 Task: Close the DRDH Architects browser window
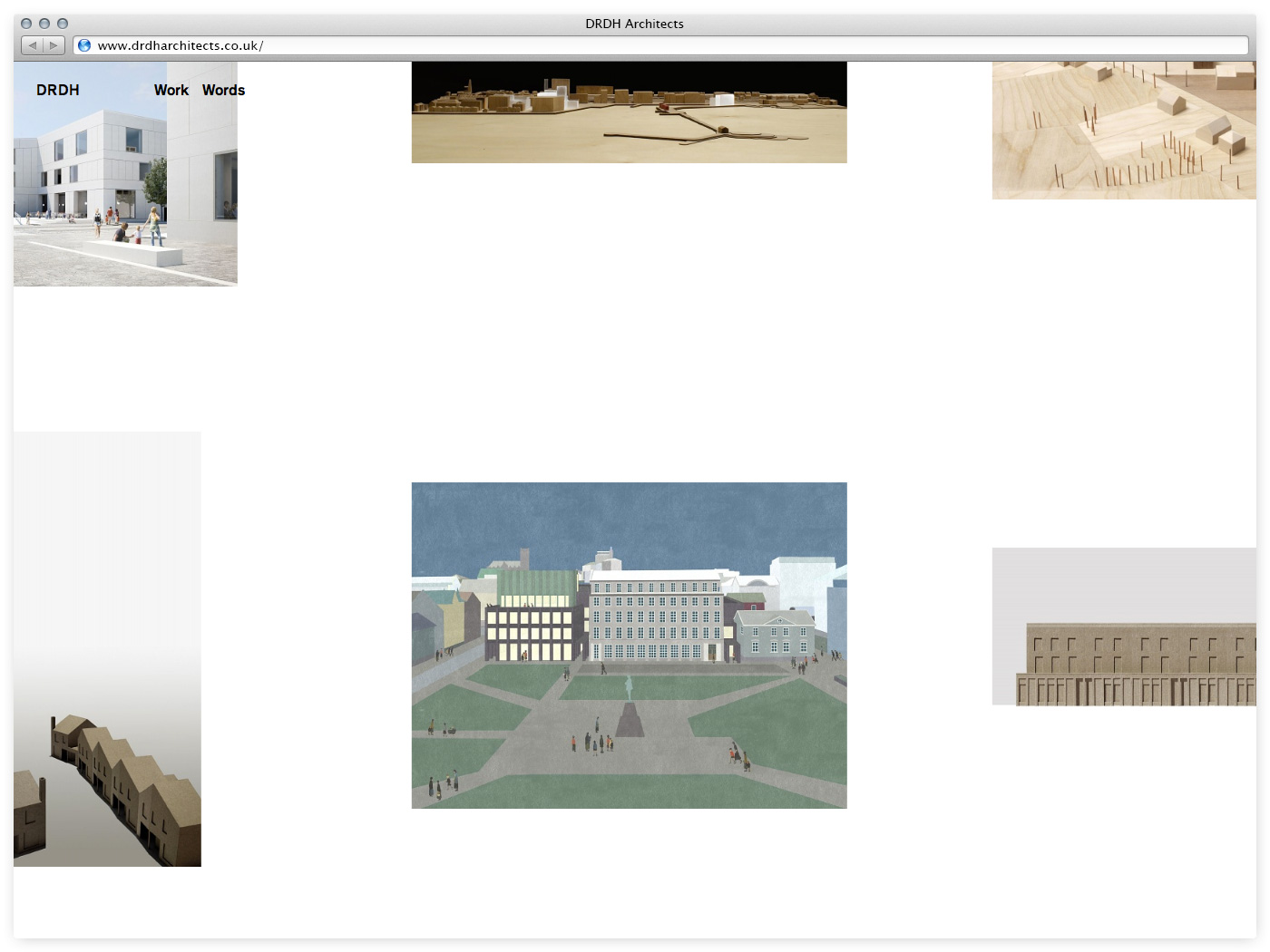(x=26, y=24)
